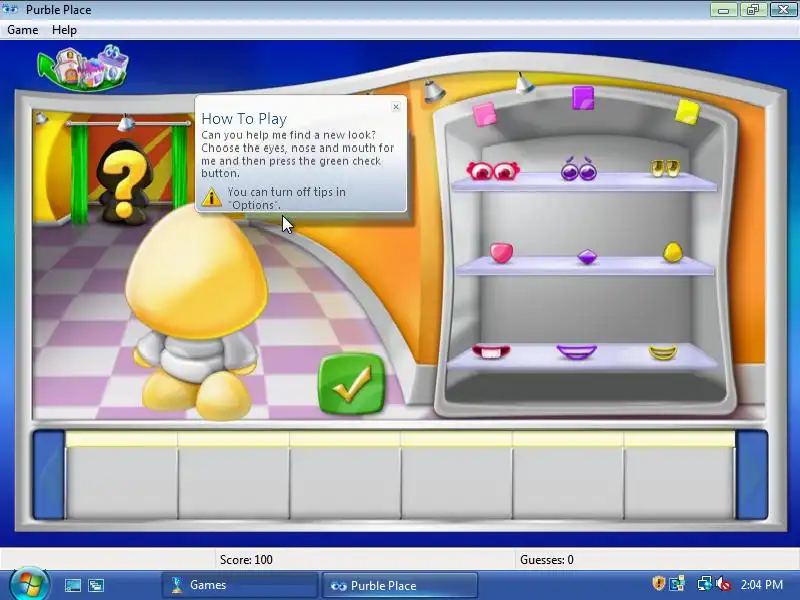Select the pink mouth

[x=491, y=352]
